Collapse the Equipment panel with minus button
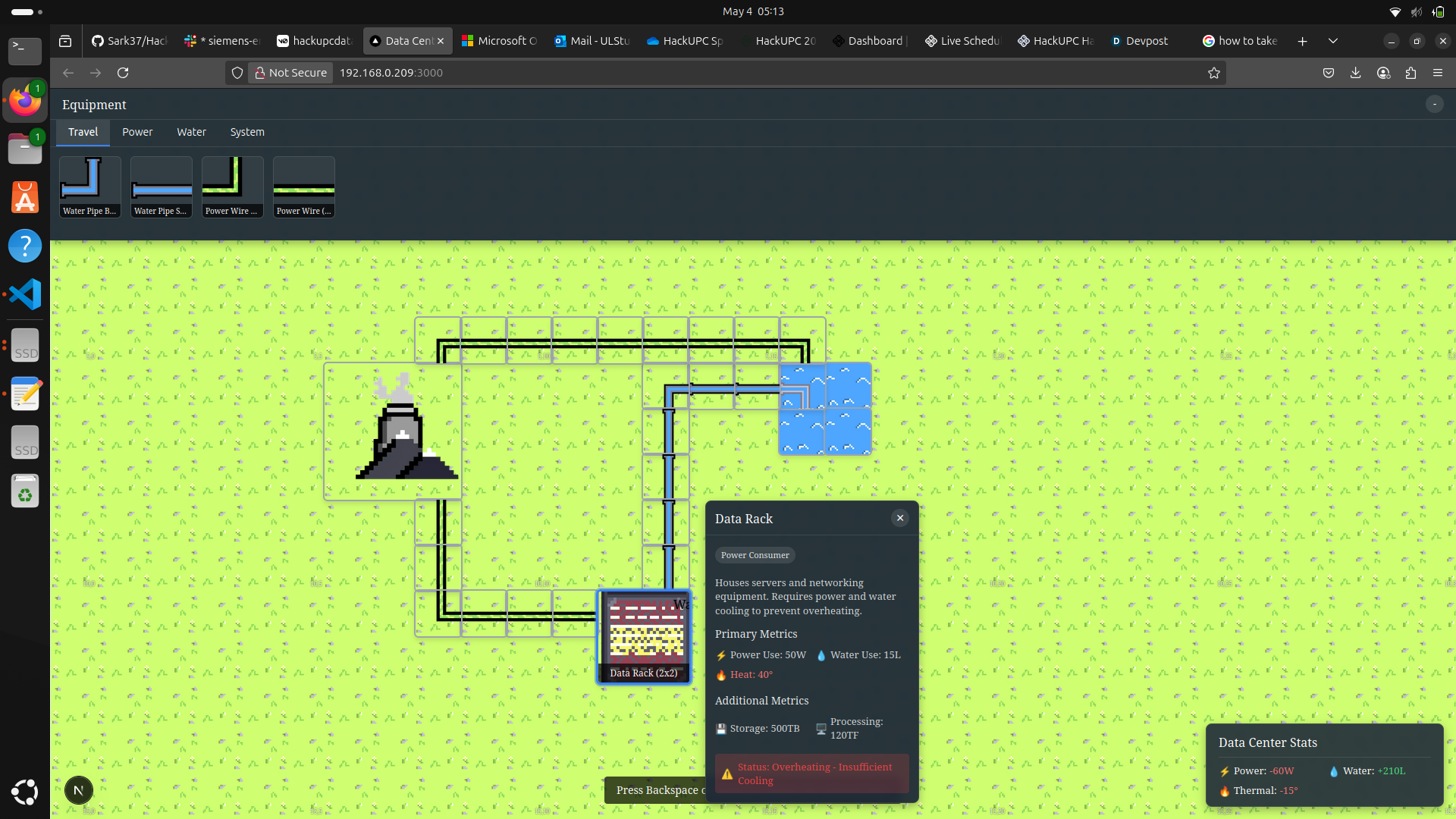 tap(1434, 104)
